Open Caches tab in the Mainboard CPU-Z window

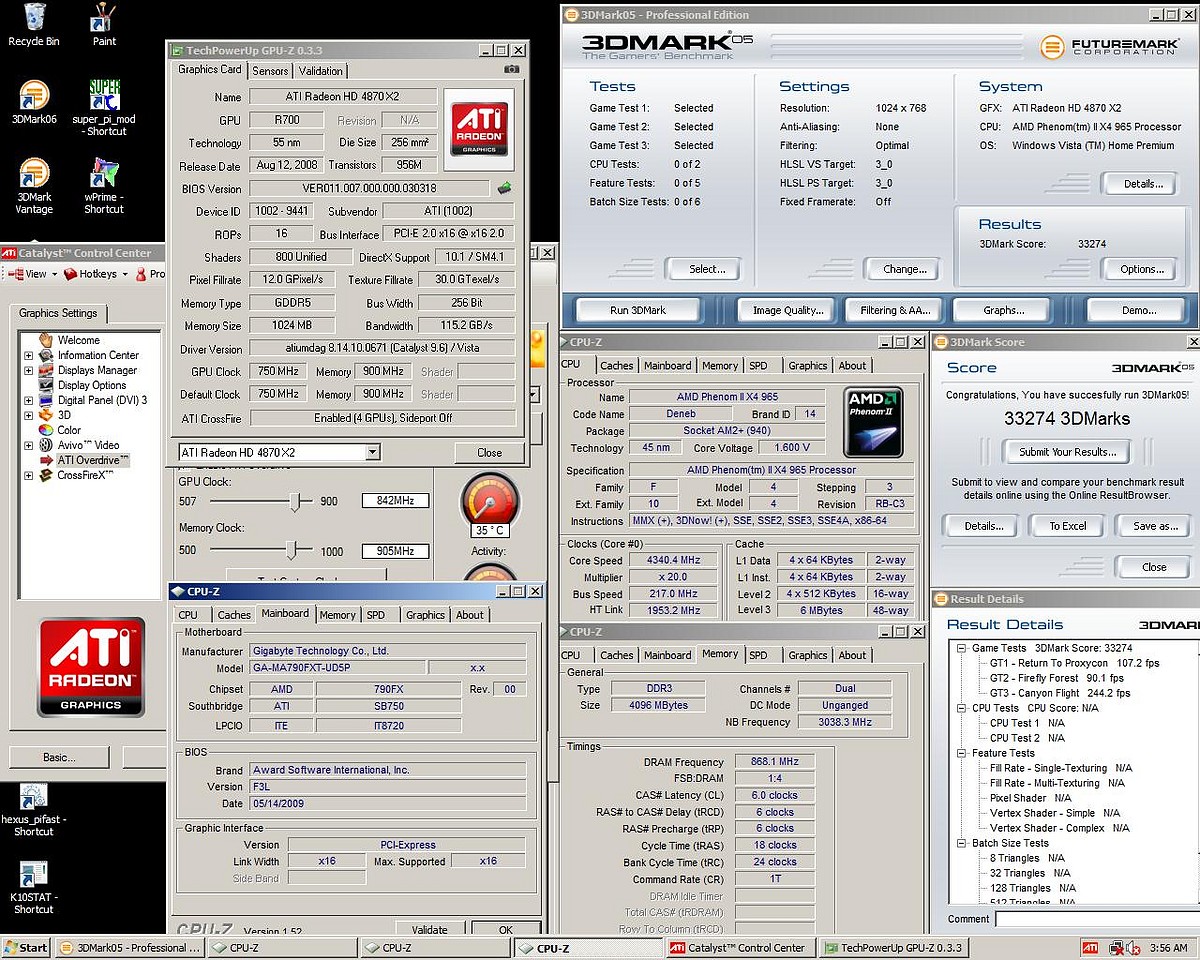234,615
